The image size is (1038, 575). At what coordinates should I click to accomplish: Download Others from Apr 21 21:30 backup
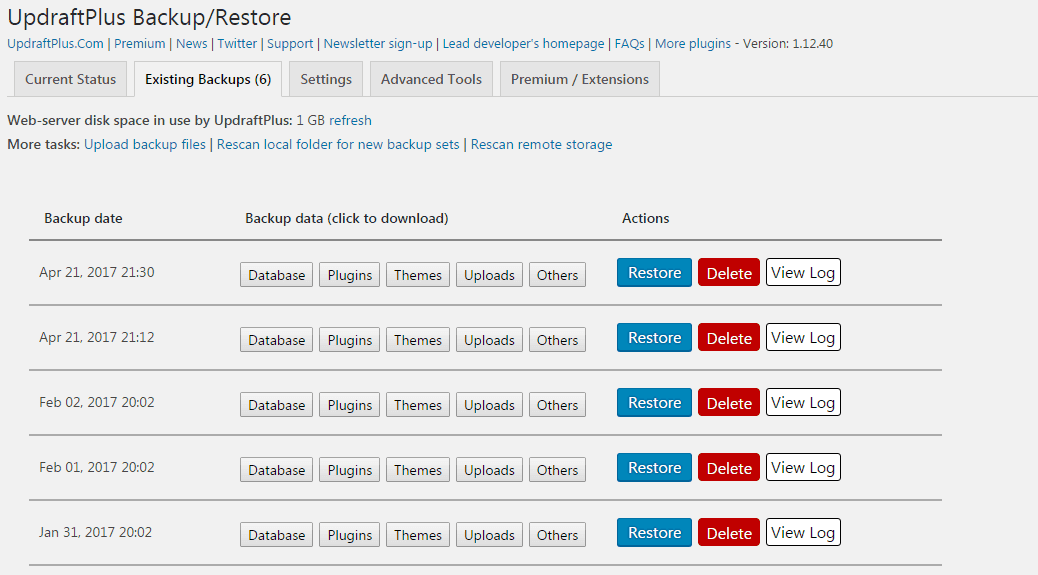557,275
